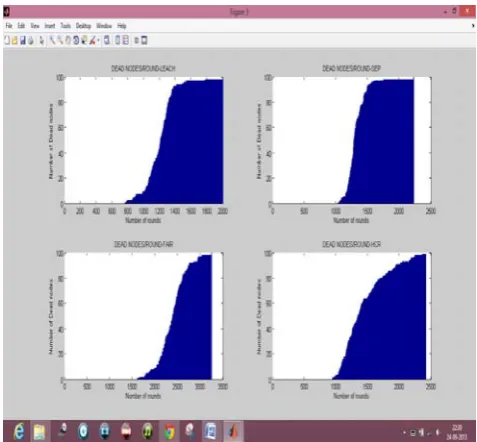
Task: Click the DEAD NODES/ROUND-HCR plot title
Action: 351,244
